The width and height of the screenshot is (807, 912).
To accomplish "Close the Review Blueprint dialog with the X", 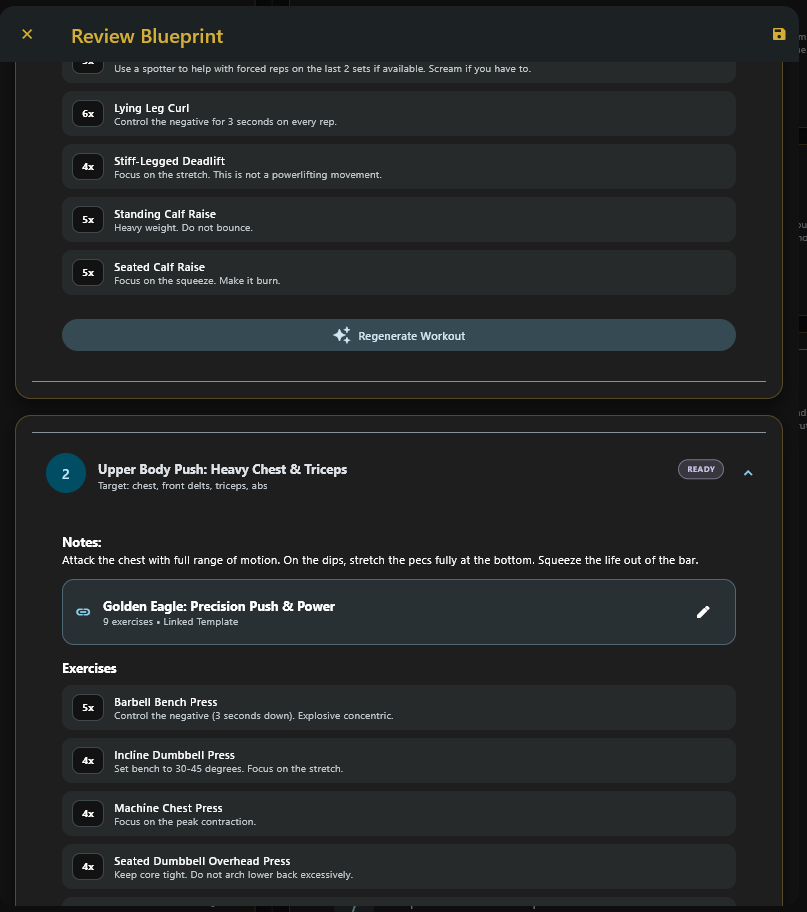I will (27, 33).
